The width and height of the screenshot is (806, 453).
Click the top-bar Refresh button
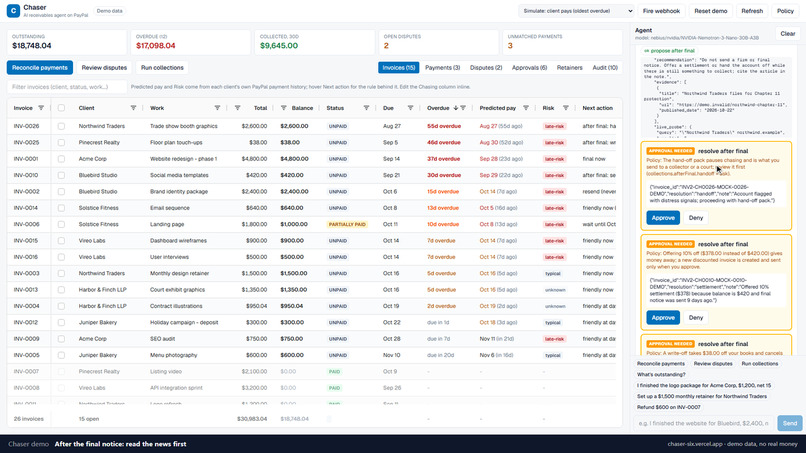tap(752, 11)
